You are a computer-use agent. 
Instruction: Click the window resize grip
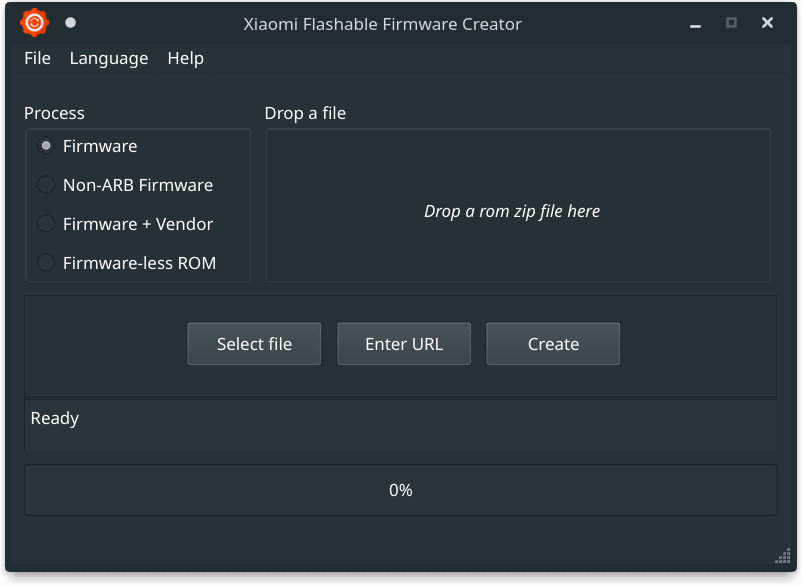point(781,554)
